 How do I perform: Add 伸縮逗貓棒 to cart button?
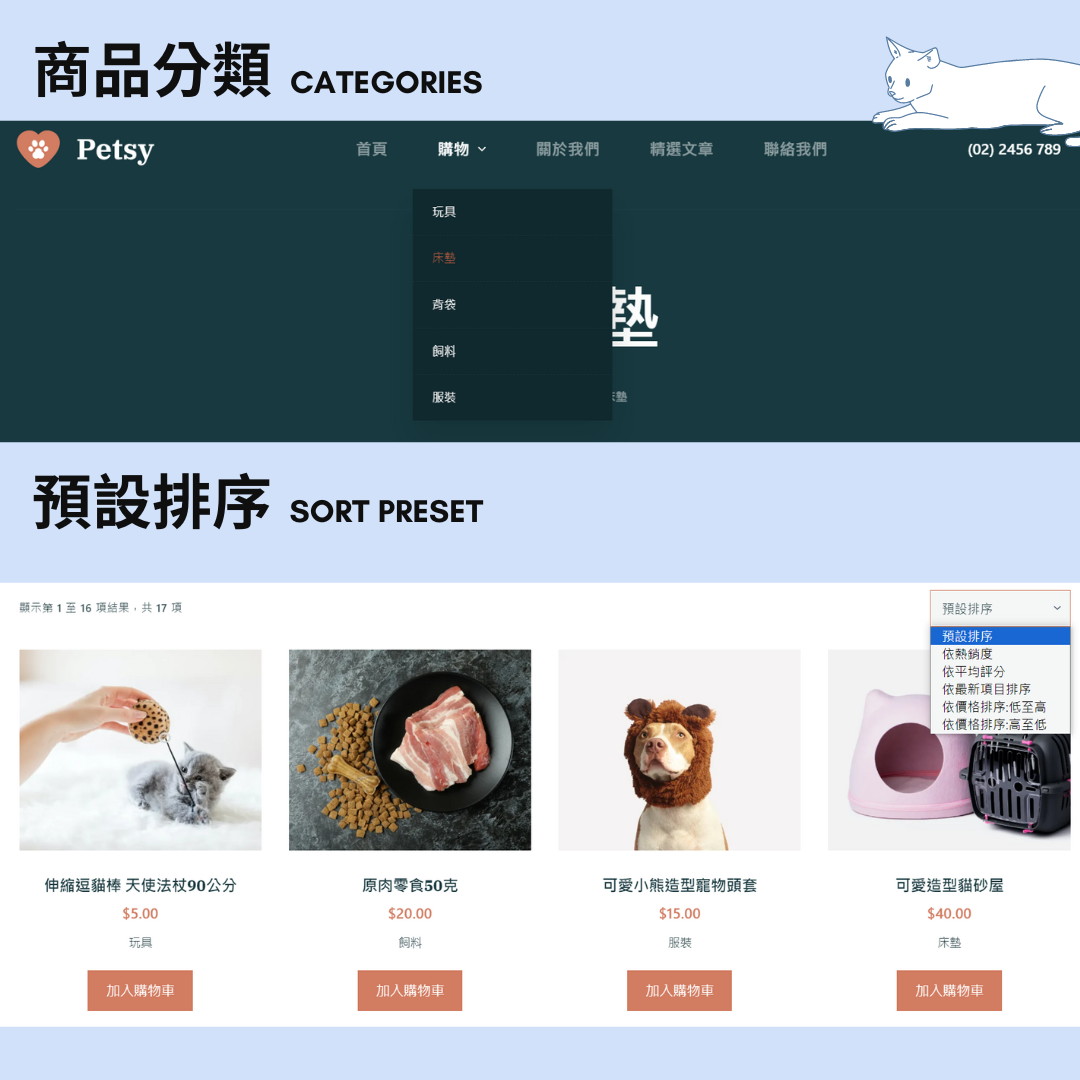(140, 990)
